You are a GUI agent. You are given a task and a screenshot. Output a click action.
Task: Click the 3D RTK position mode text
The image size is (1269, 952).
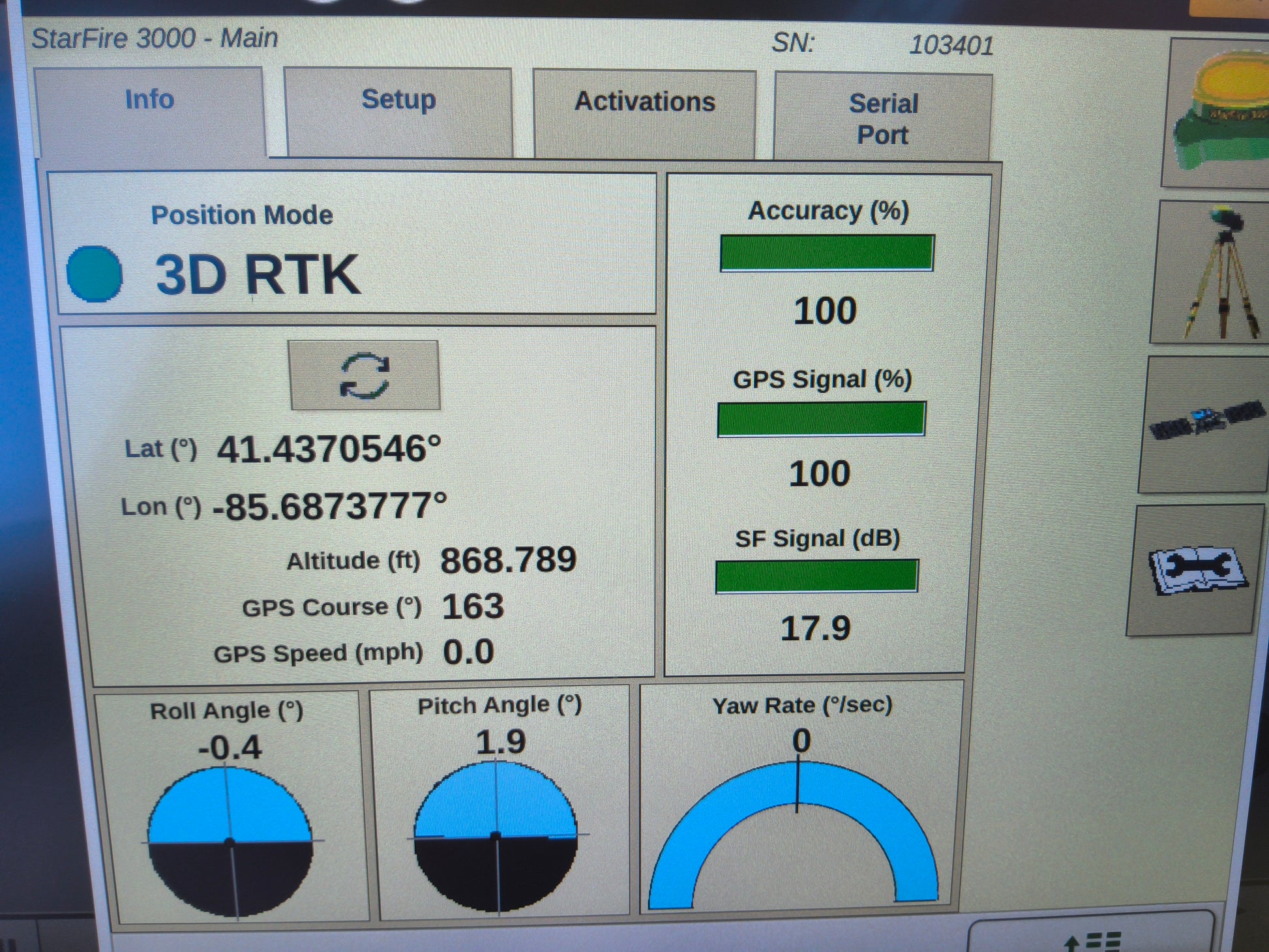[x=257, y=275]
